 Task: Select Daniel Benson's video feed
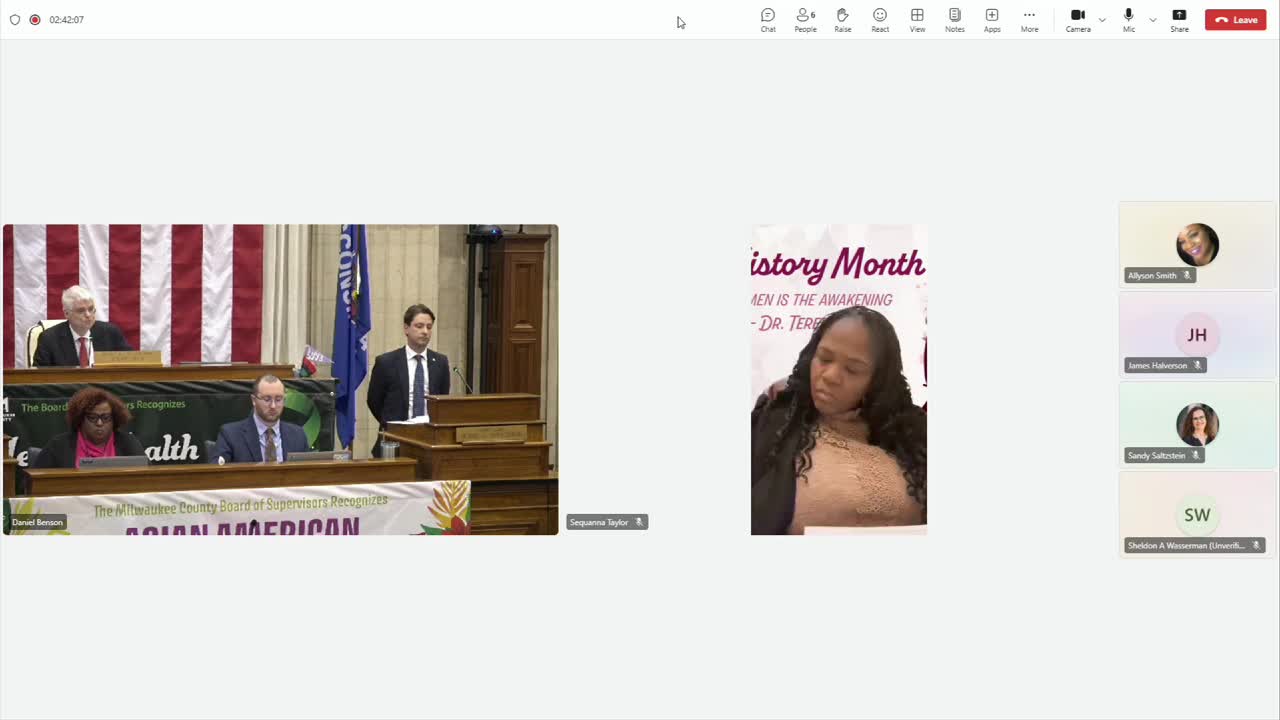[x=281, y=380]
